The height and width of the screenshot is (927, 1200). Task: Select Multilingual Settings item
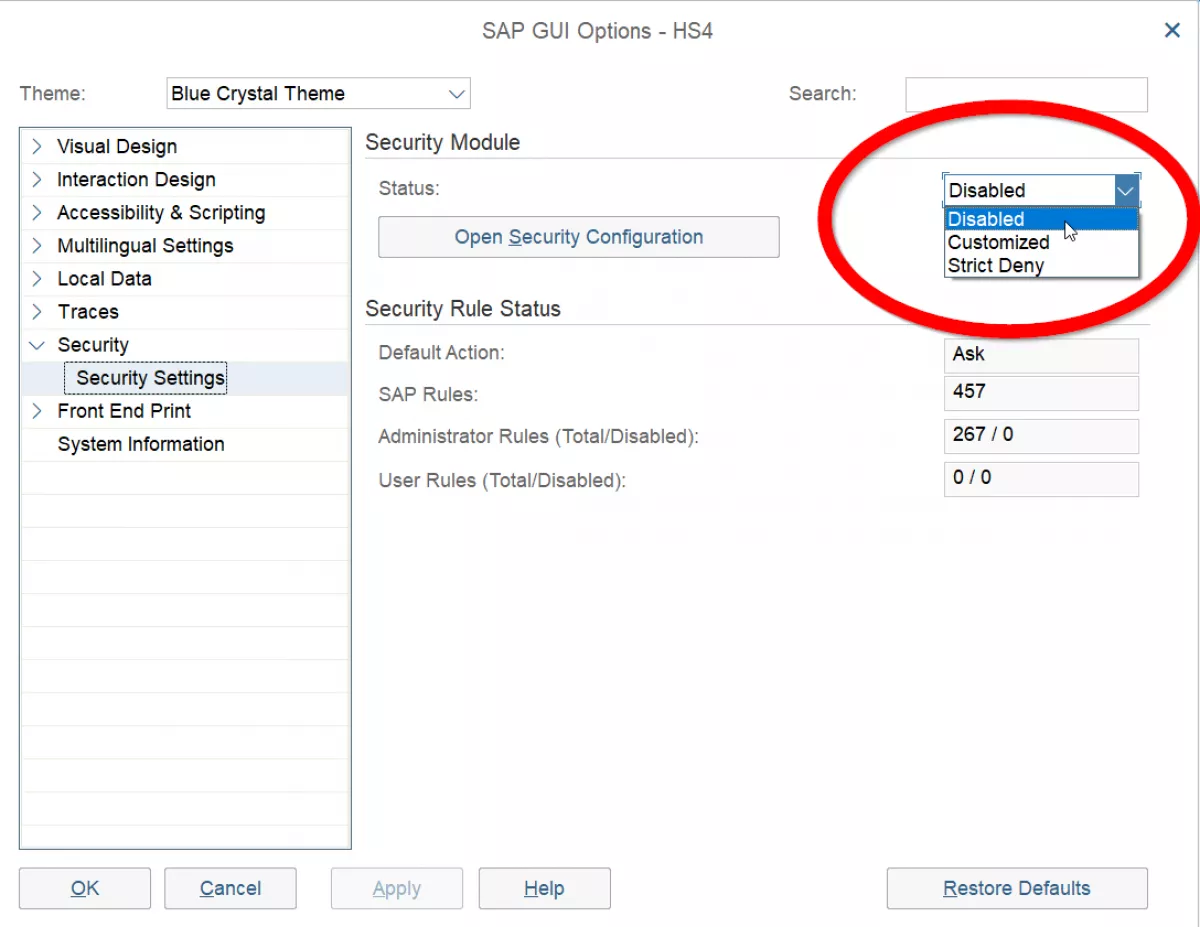click(x=145, y=246)
